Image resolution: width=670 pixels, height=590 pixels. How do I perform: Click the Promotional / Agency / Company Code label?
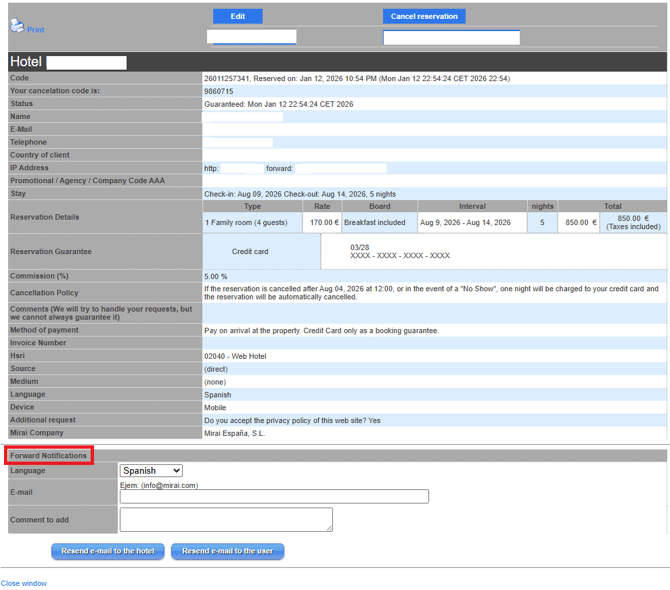pos(87,181)
